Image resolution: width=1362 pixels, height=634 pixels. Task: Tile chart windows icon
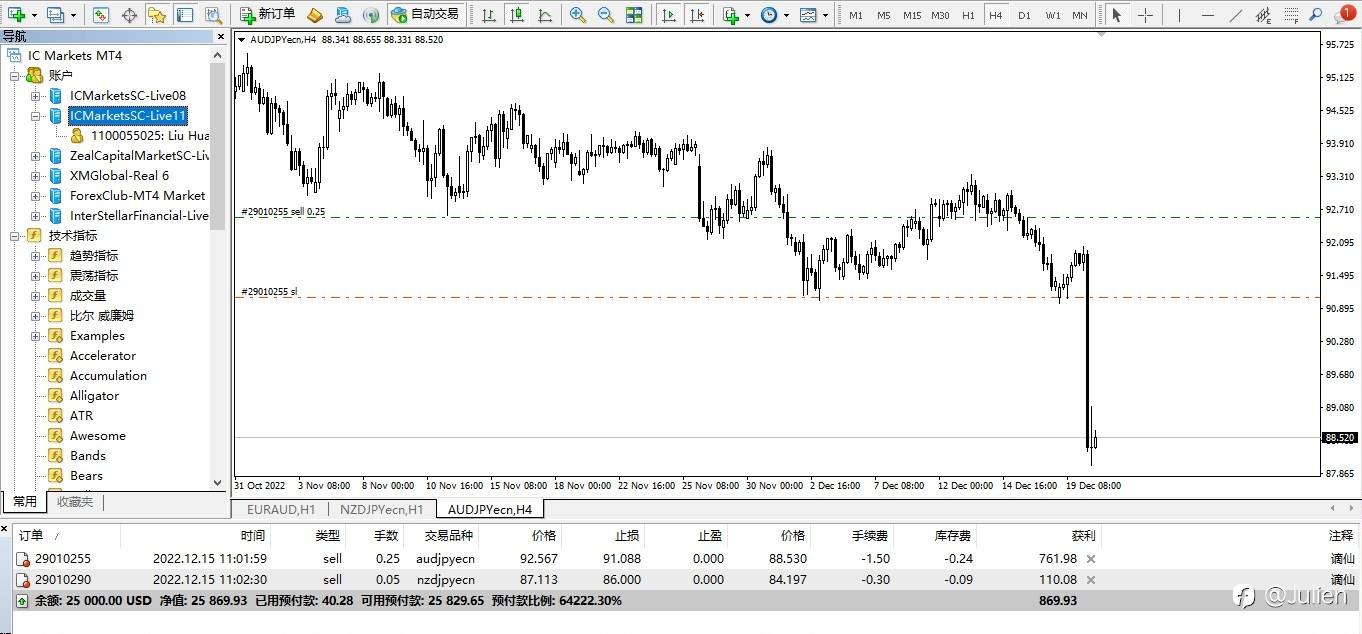coord(634,15)
